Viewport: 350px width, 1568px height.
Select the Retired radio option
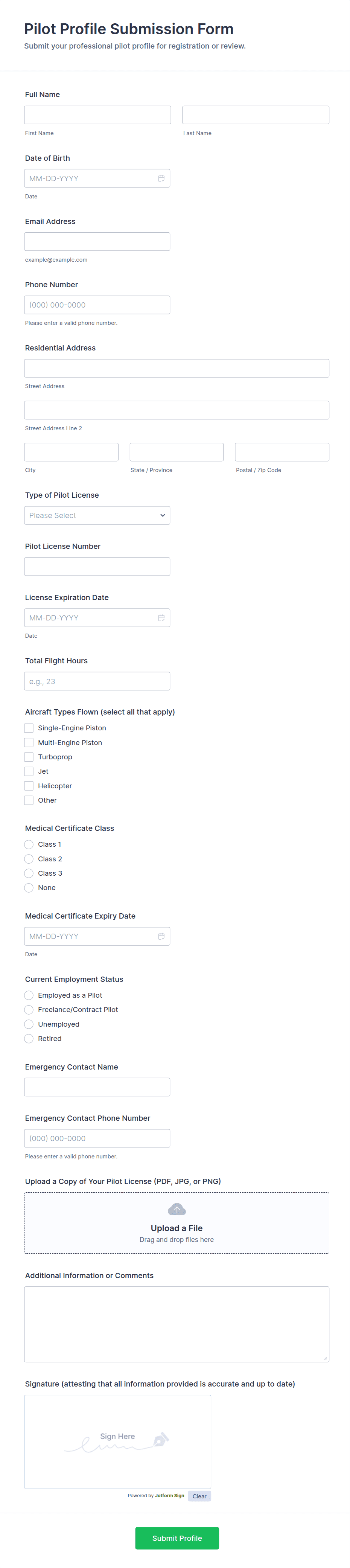coord(29,1038)
